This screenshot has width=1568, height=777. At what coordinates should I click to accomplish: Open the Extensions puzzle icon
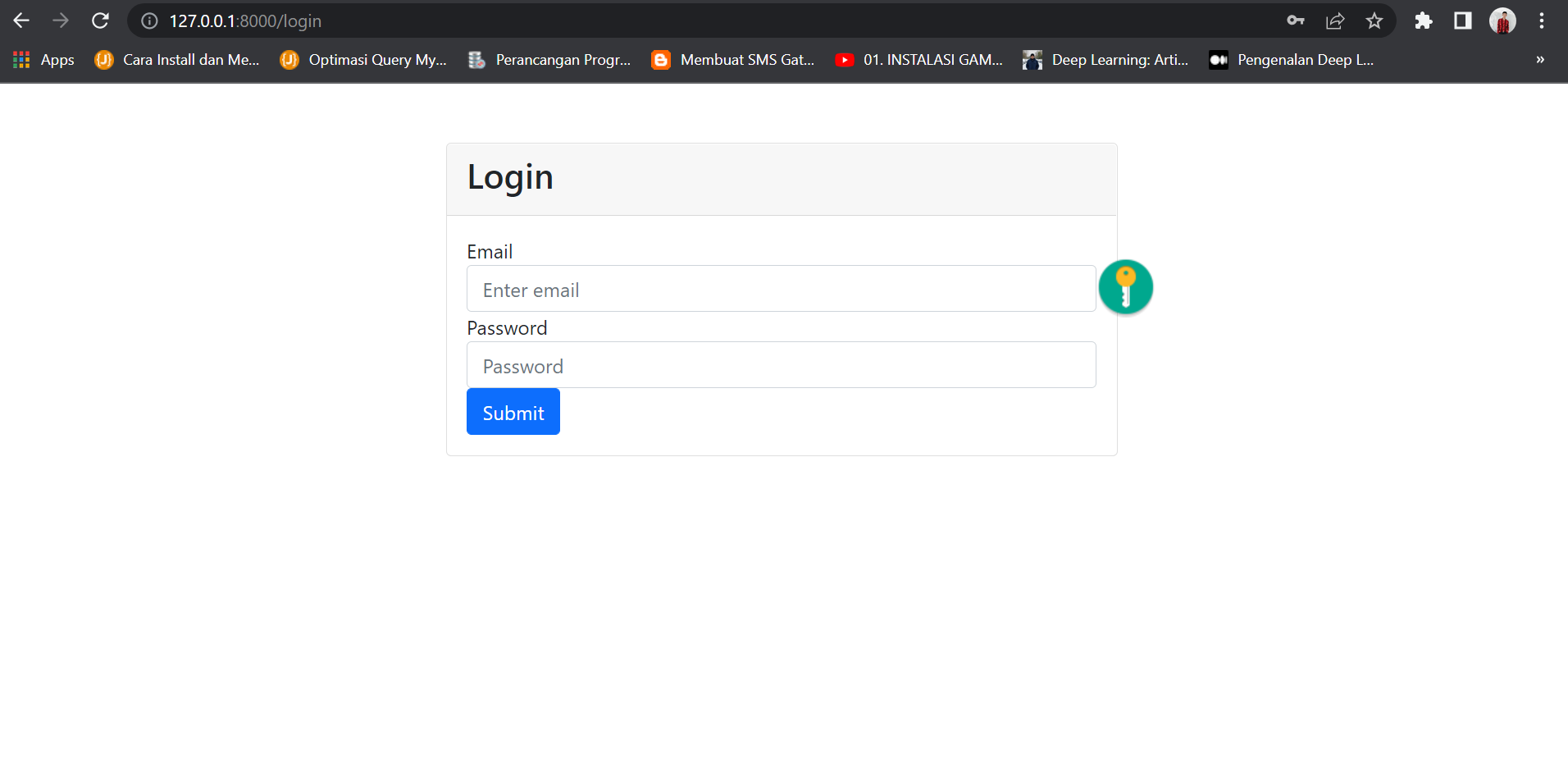pos(1423,21)
